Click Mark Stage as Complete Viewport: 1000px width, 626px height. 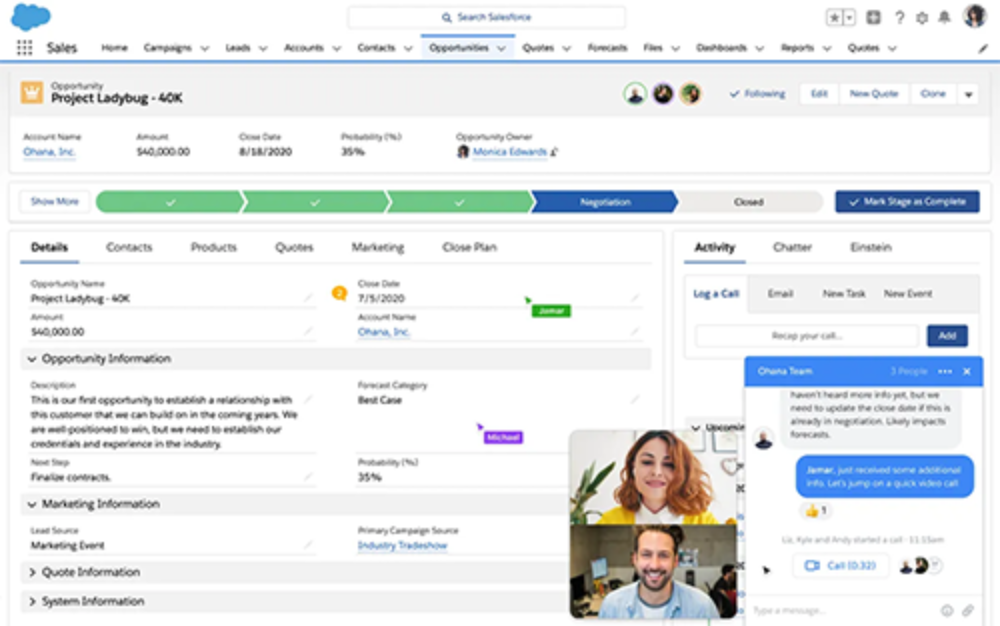(x=907, y=202)
